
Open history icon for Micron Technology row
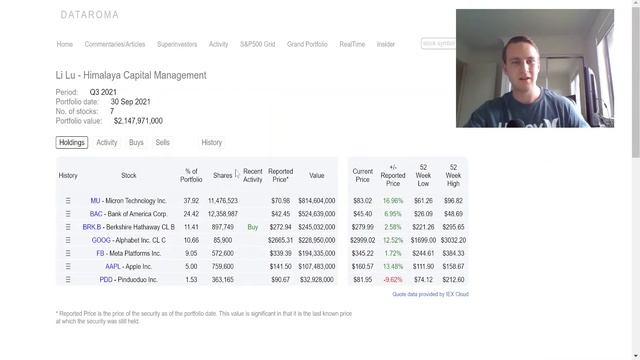(68, 201)
